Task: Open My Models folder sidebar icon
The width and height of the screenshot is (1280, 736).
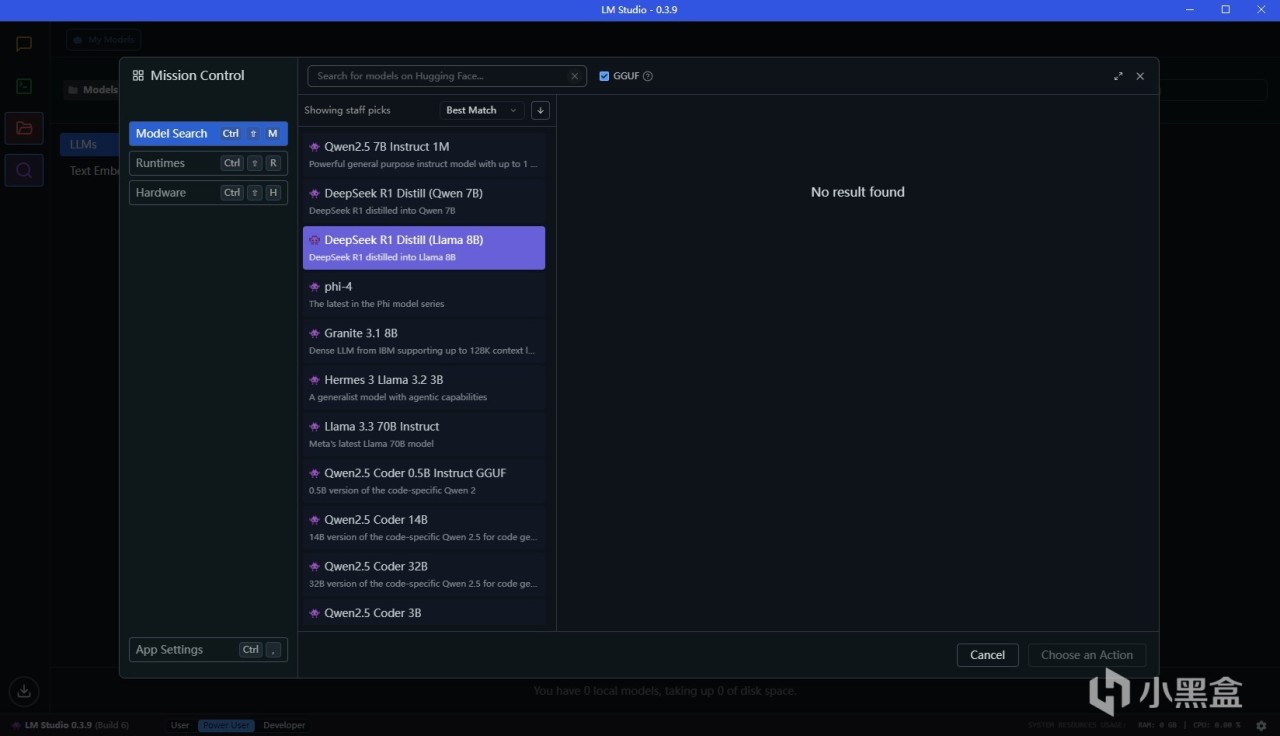Action: point(24,128)
